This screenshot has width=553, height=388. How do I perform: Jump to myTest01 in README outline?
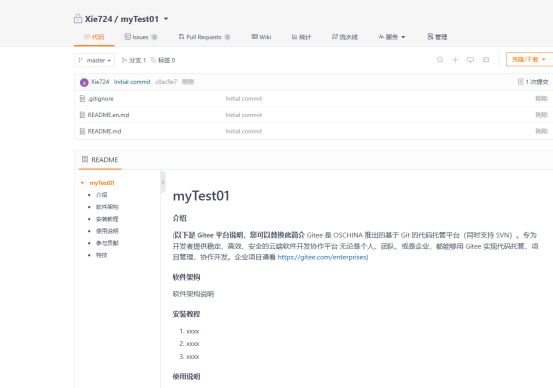click(x=102, y=183)
